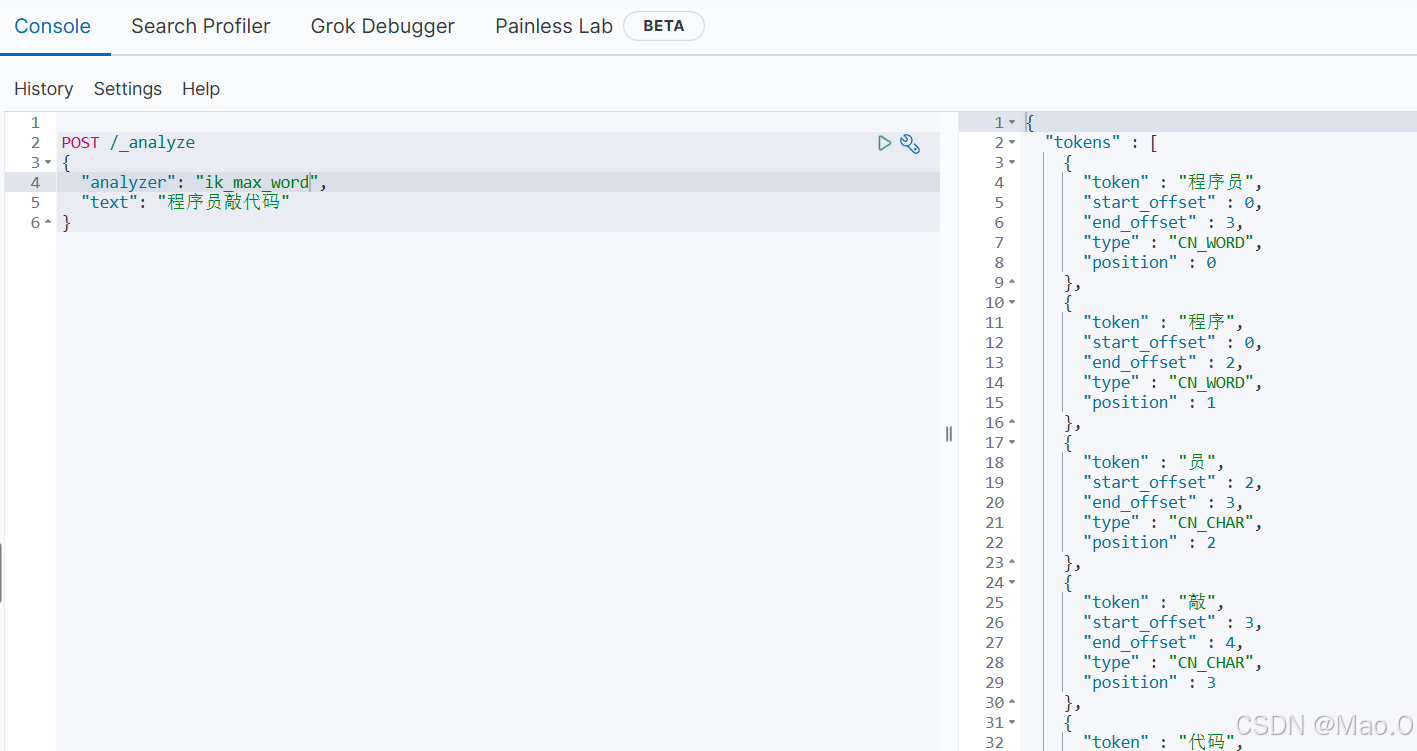Click "type" : "CN_CHAR" on output line 28

pos(1173,662)
